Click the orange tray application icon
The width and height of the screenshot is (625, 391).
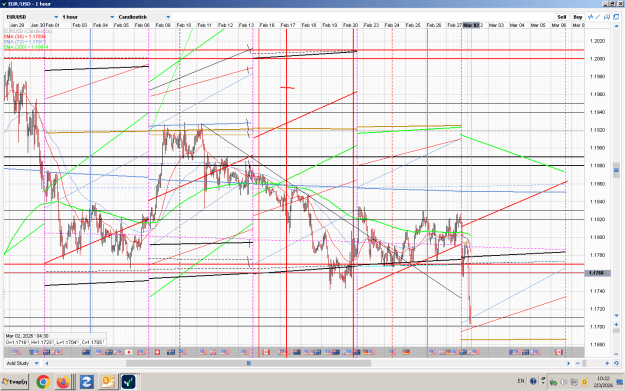pos(584,382)
